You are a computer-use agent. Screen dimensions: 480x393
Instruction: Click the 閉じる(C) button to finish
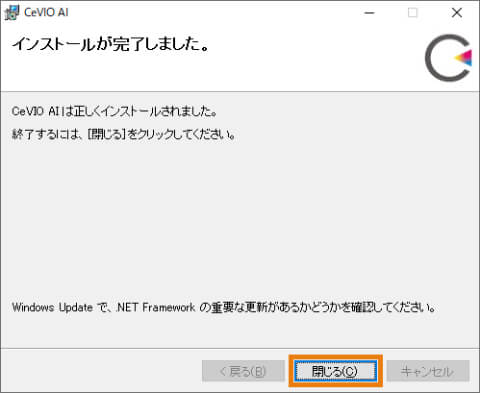336,371
